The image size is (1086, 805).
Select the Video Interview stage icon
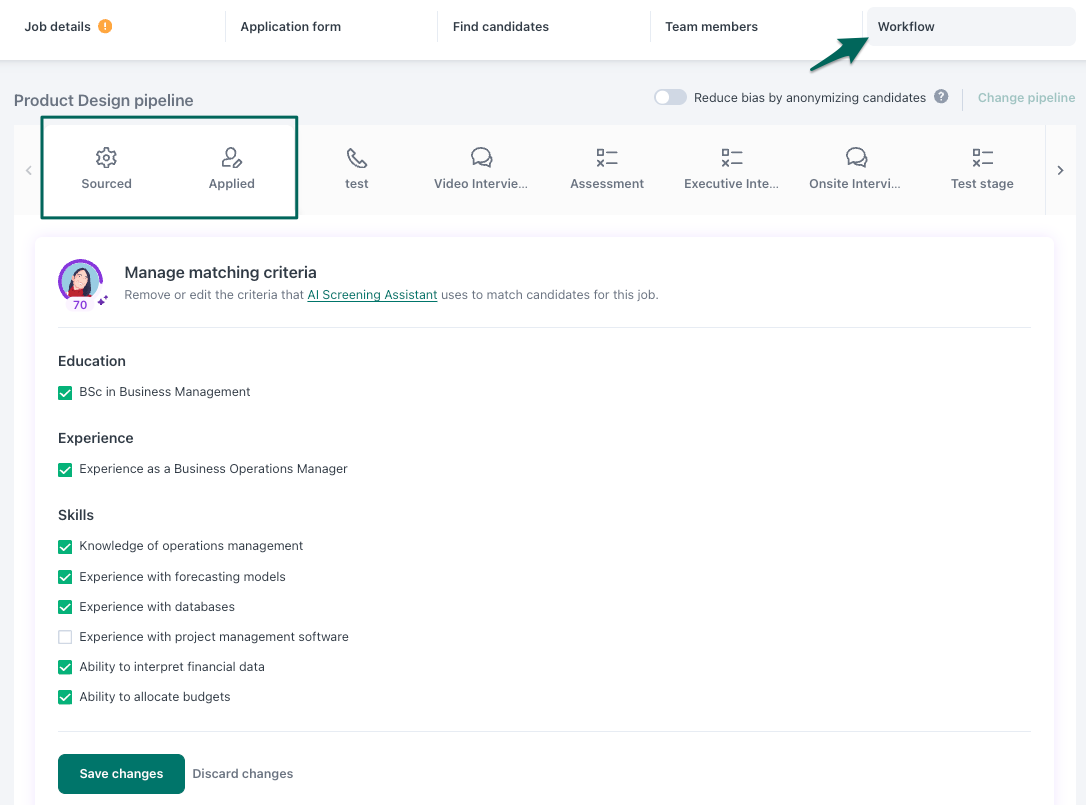click(x=481, y=157)
